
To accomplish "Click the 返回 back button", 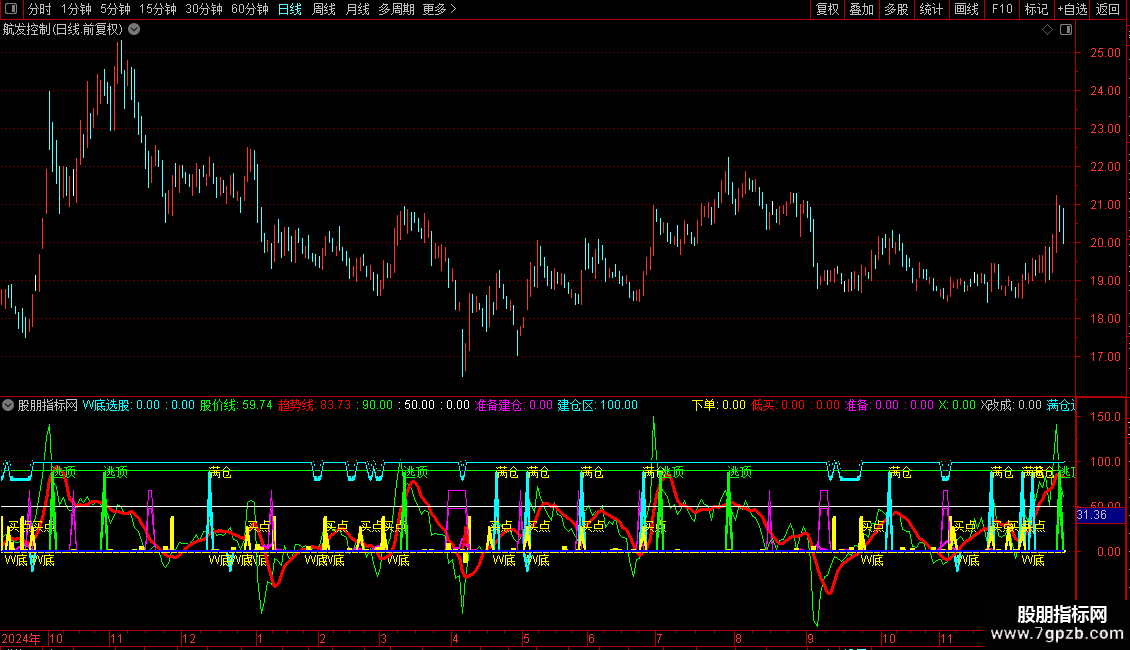I will pos(1108,9).
